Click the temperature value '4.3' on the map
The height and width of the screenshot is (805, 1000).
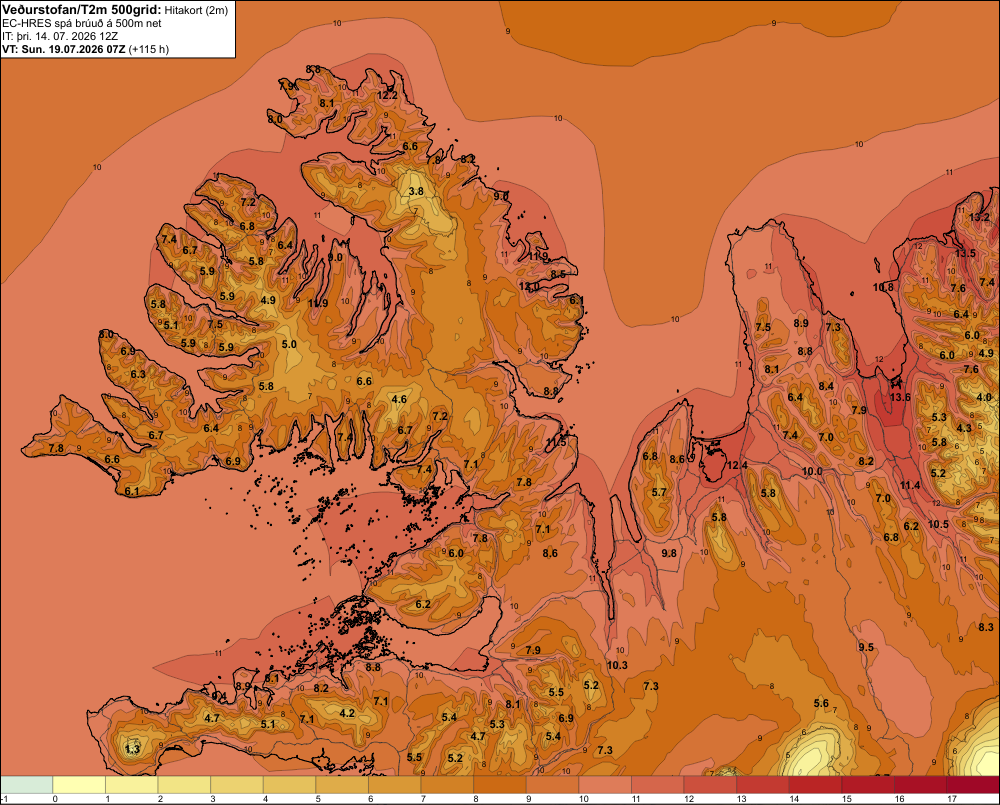coord(964,428)
